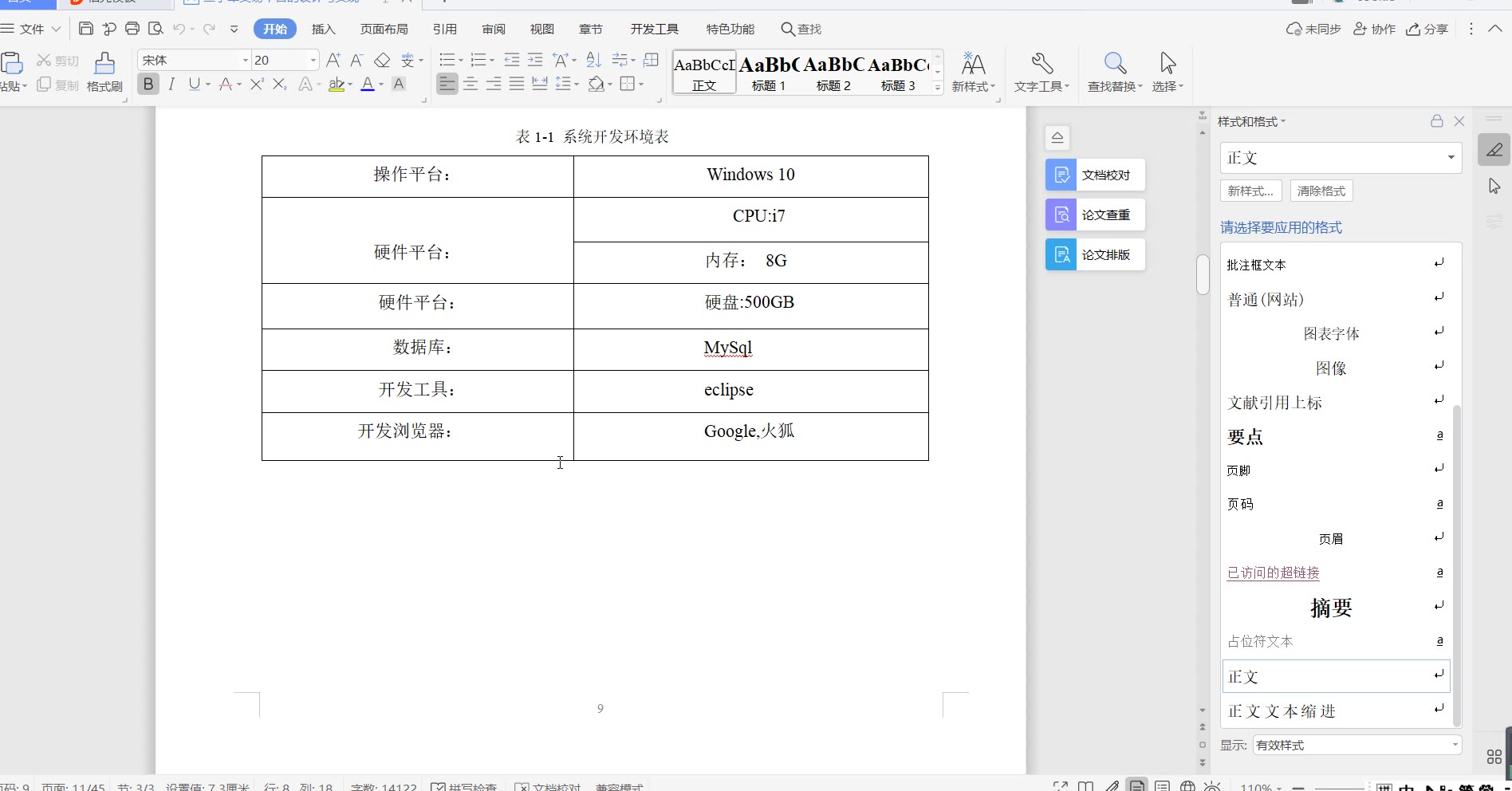Toggle spell check (拼写检查) in status bar

(464, 786)
